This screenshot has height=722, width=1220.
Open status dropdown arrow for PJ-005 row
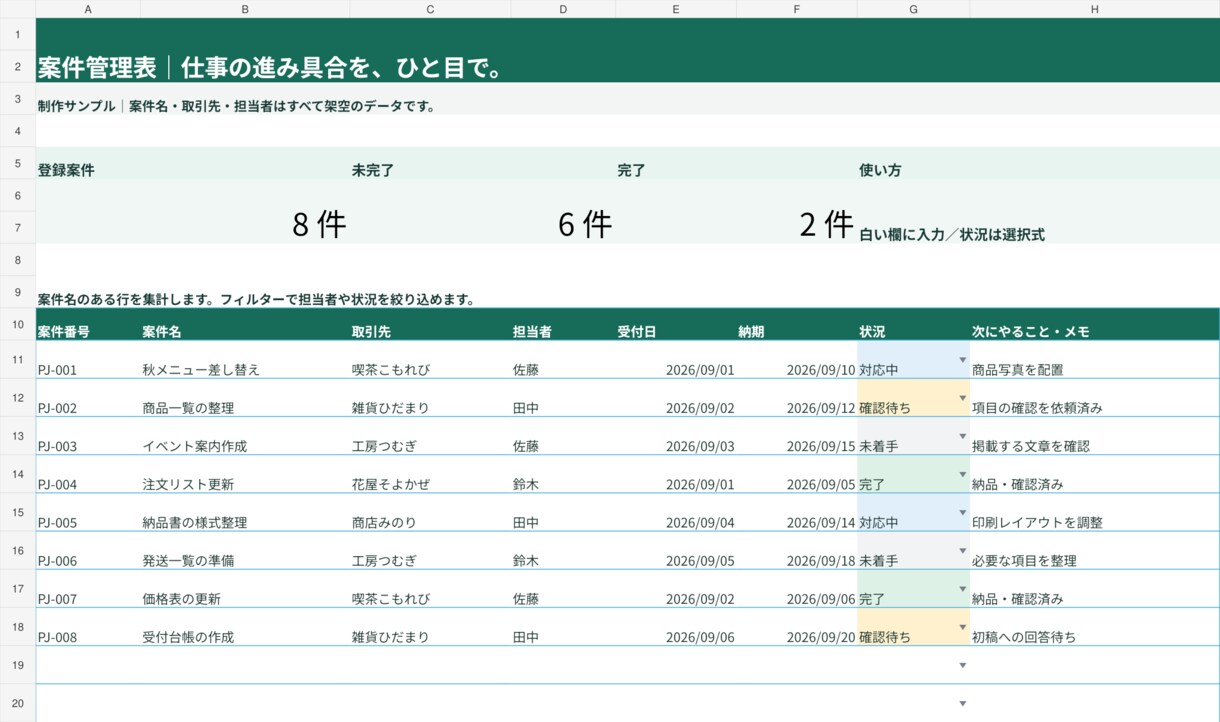coord(962,512)
